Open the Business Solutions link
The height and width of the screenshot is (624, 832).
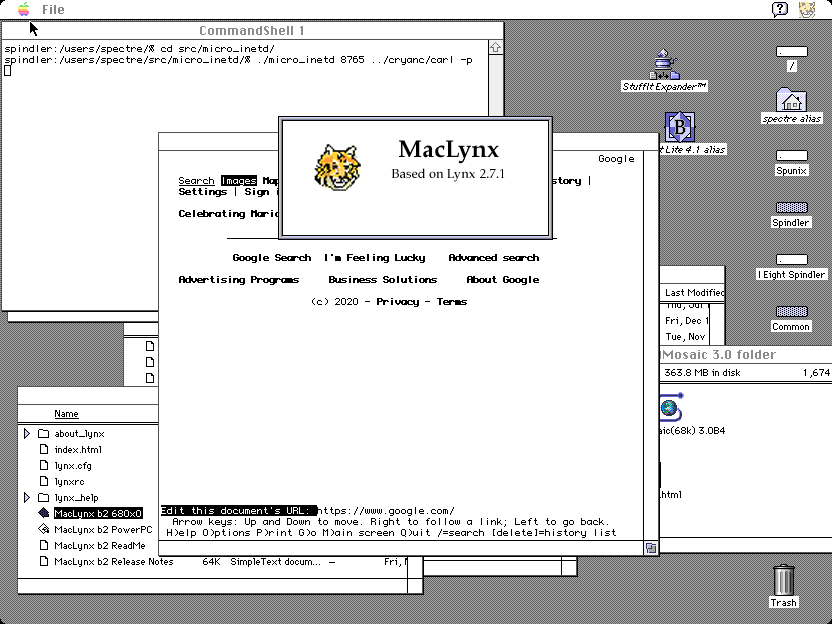383,279
